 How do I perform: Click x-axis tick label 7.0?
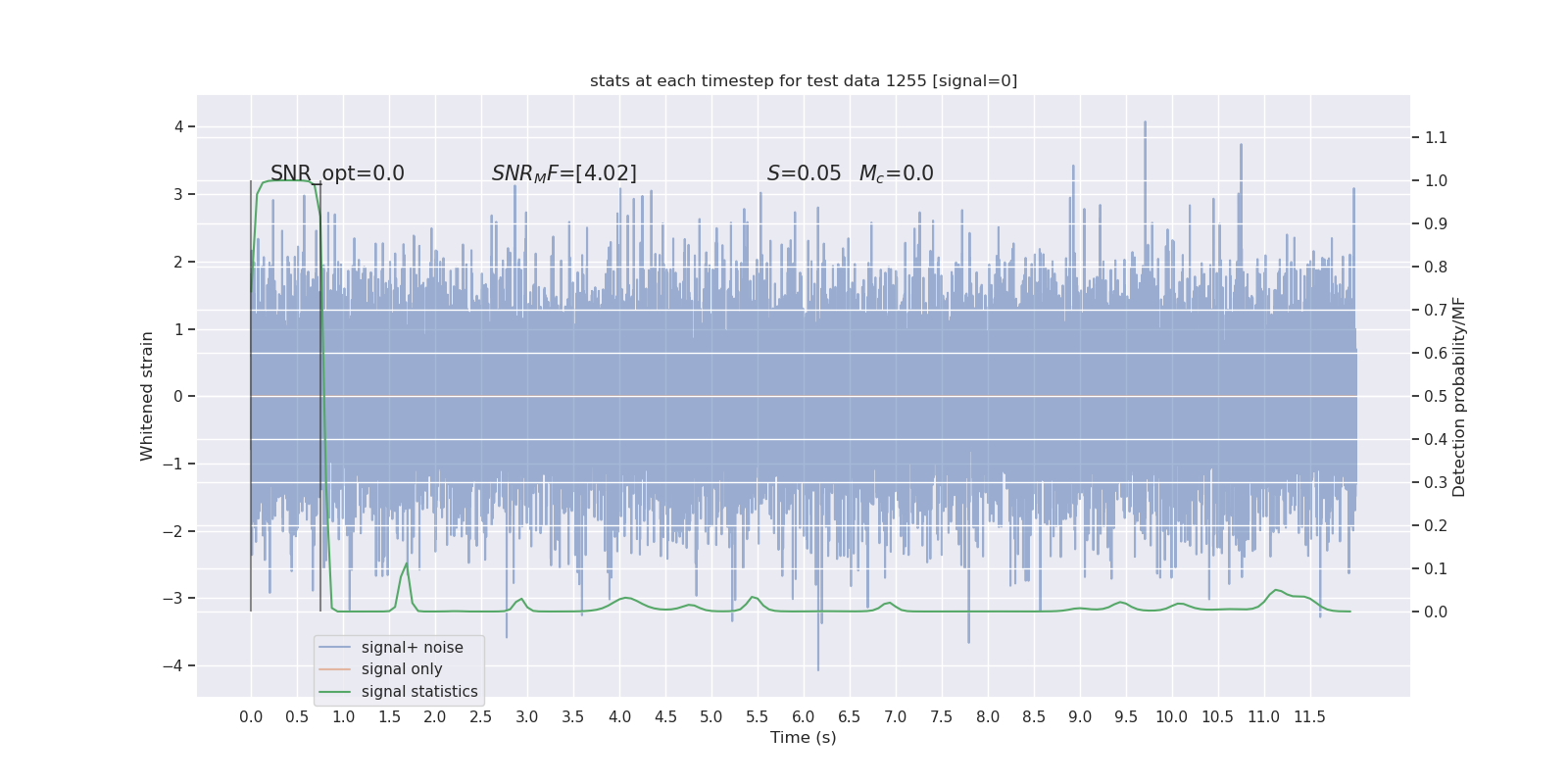click(x=896, y=717)
